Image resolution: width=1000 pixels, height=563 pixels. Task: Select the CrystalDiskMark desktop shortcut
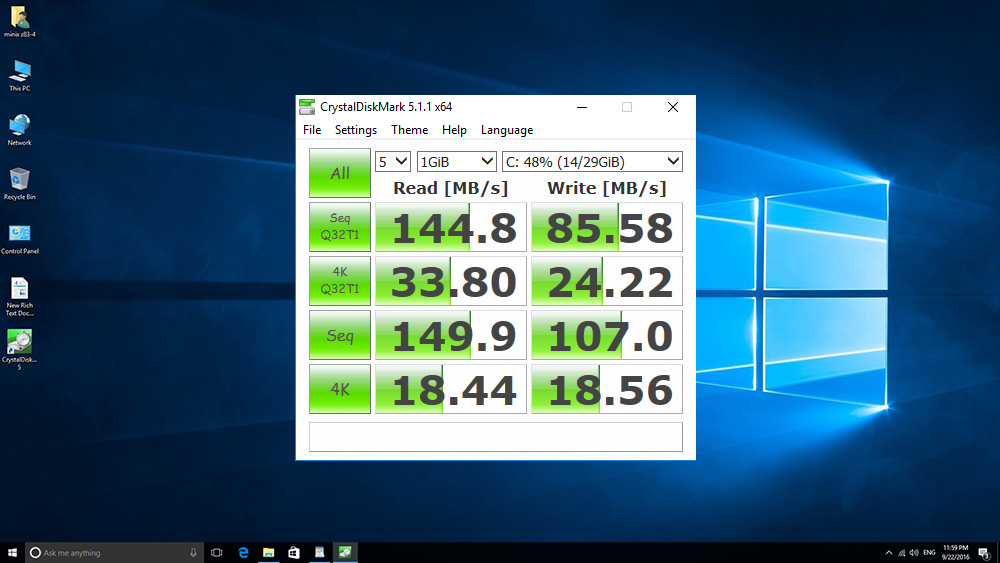tap(19, 343)
